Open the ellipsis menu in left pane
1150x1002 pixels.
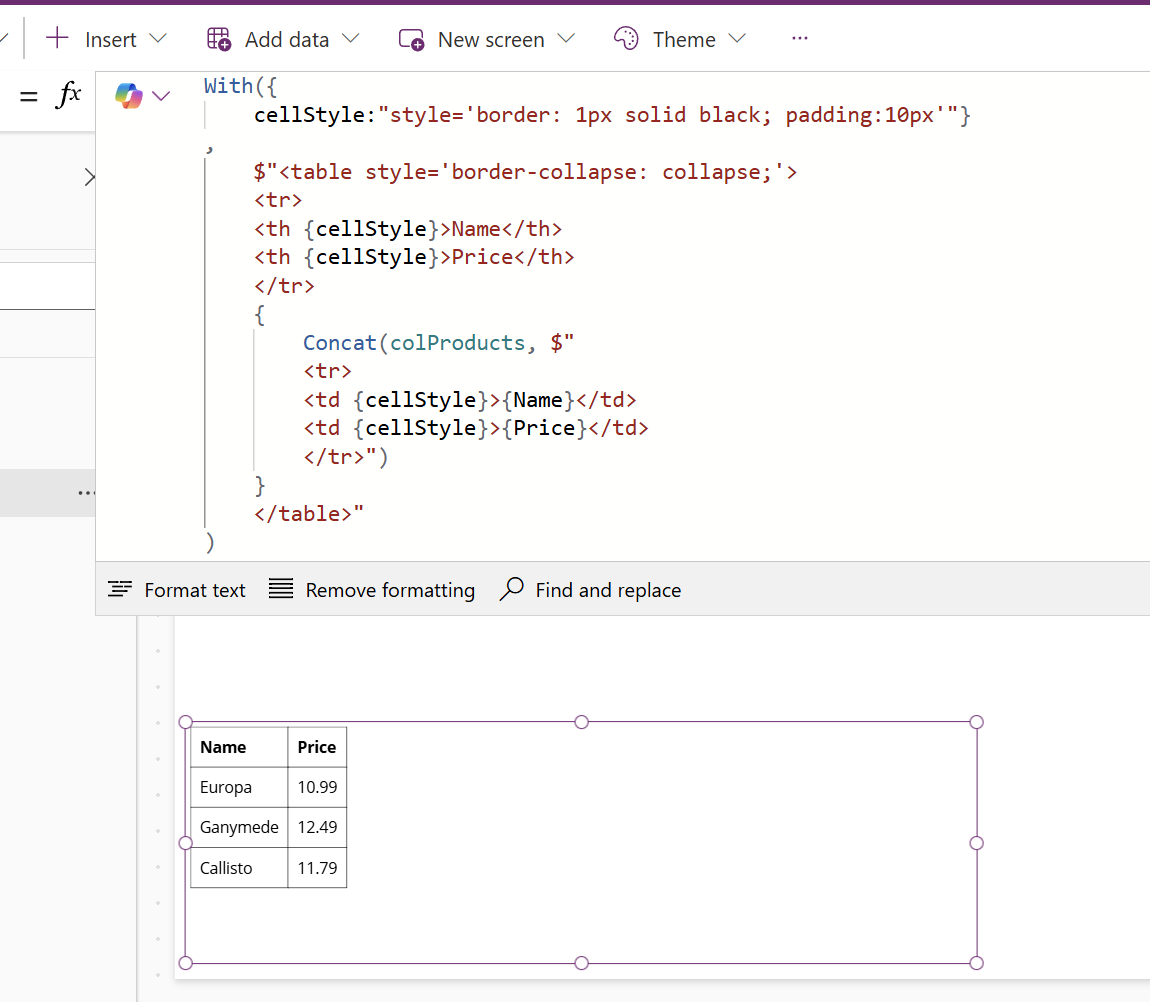click(86, 493)
